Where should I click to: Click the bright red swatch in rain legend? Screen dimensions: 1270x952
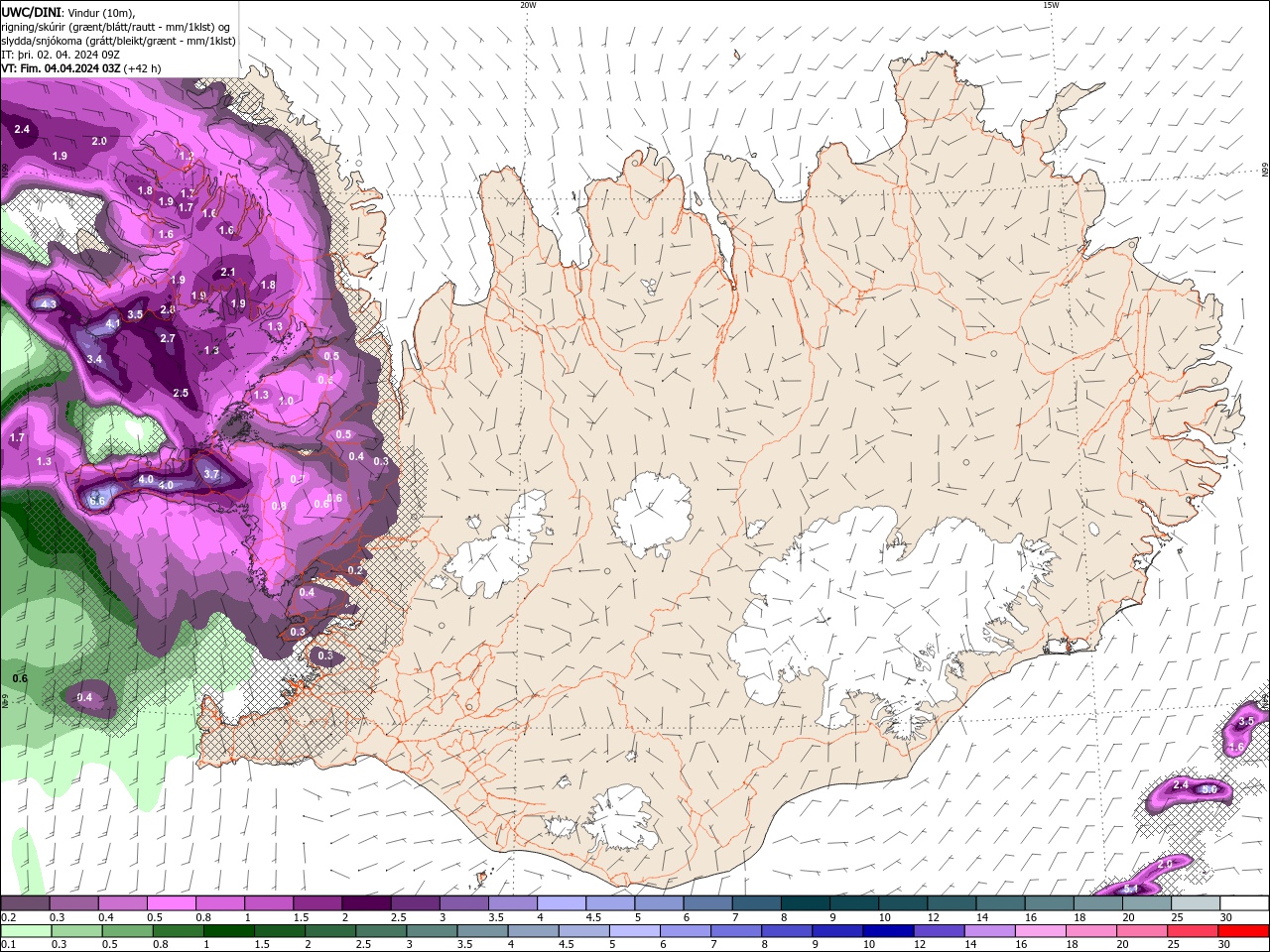[1244, 931]
